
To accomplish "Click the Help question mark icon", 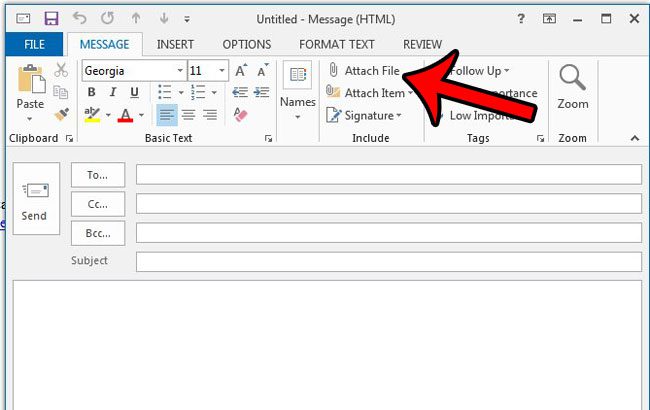I will (x=521, y=19).
